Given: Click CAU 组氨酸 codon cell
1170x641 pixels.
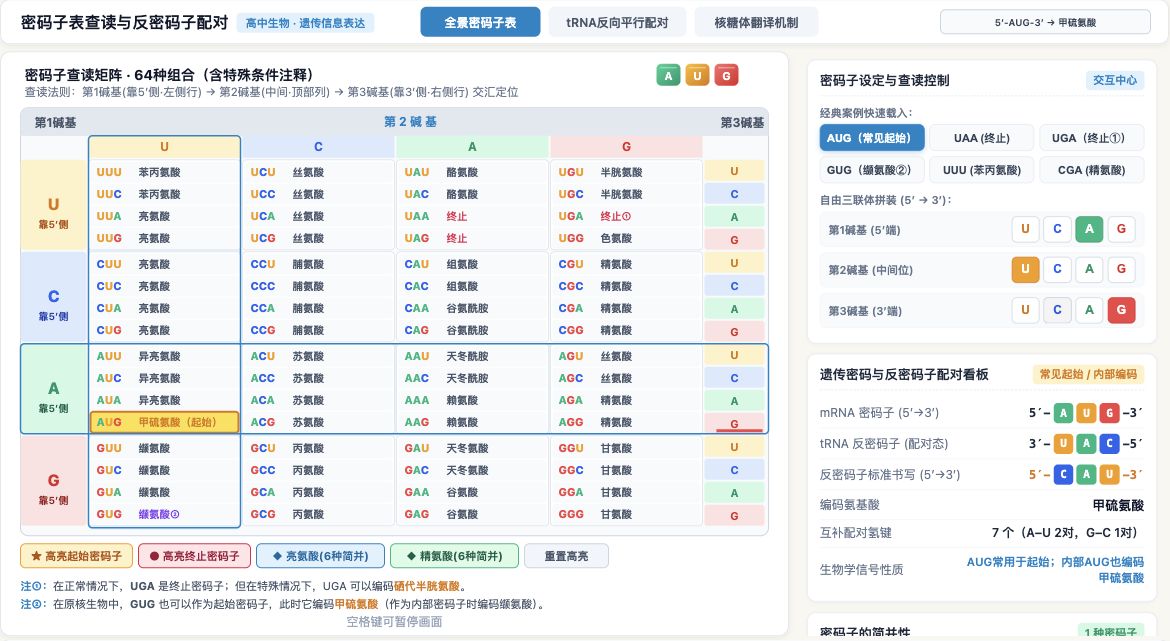Looking at the screenshot, I should 472,264.
